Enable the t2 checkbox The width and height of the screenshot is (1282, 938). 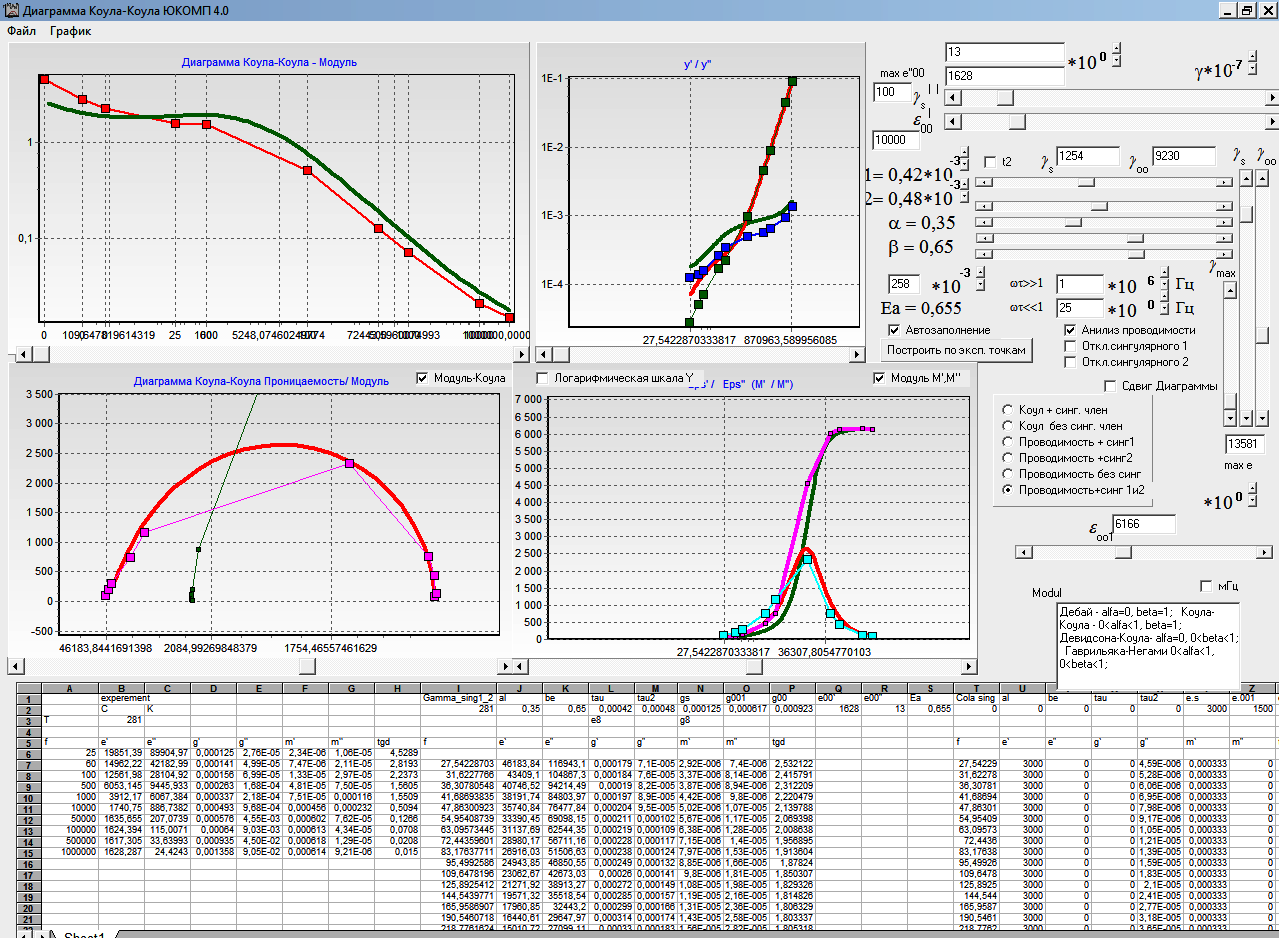(991, 161)
